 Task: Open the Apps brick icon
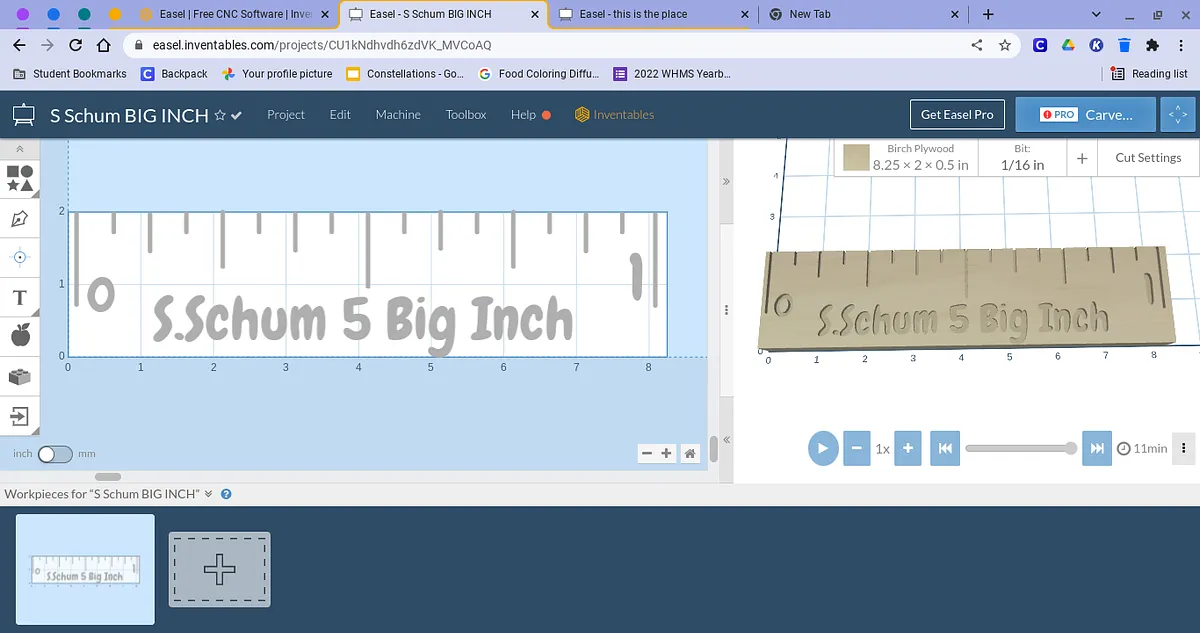[20, 377]
